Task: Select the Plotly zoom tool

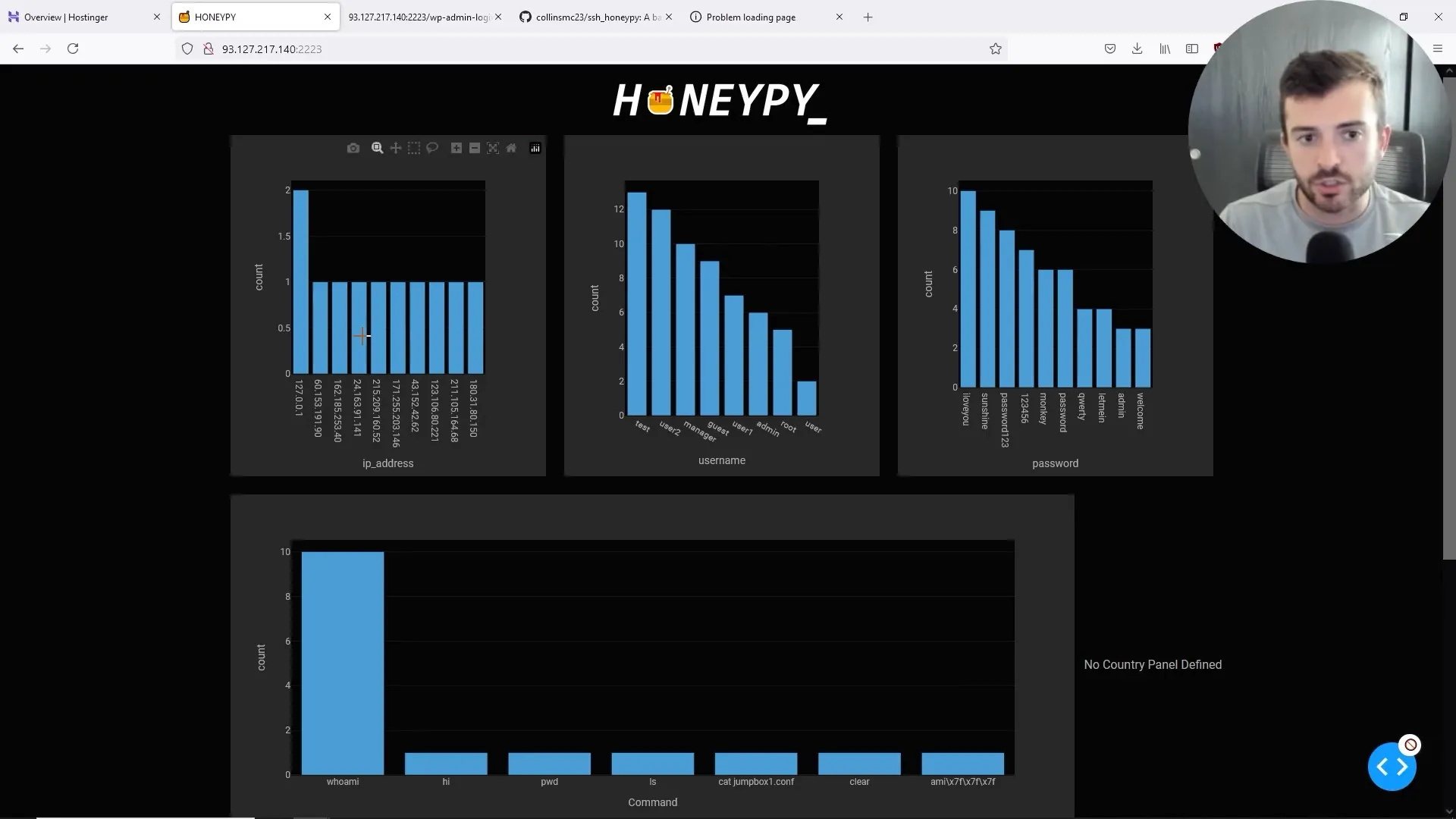Action: 377,148
